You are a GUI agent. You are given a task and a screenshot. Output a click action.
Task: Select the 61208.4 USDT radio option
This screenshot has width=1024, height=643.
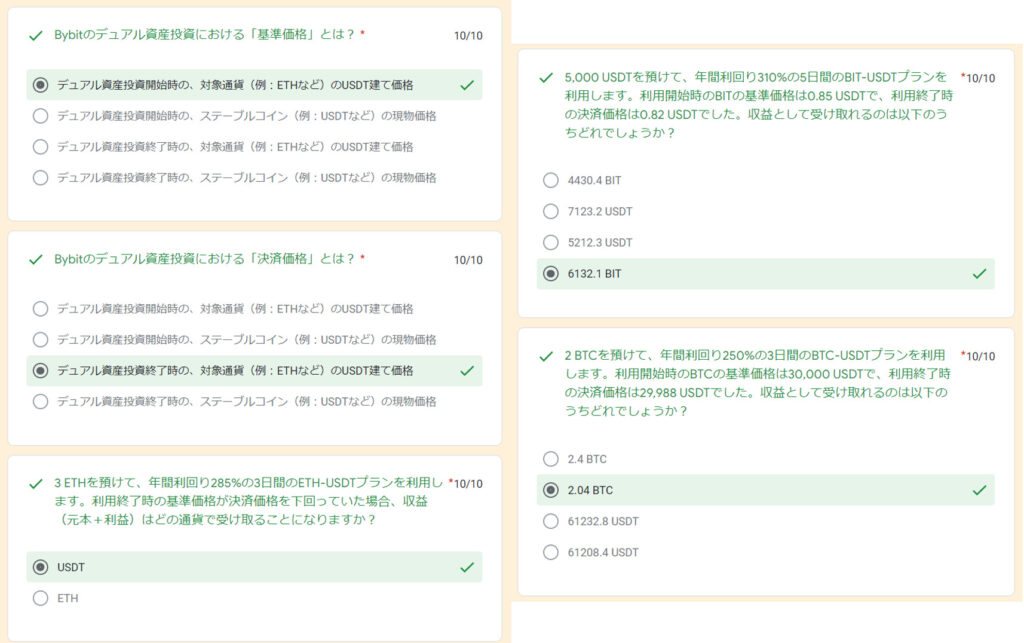point(551,552)
